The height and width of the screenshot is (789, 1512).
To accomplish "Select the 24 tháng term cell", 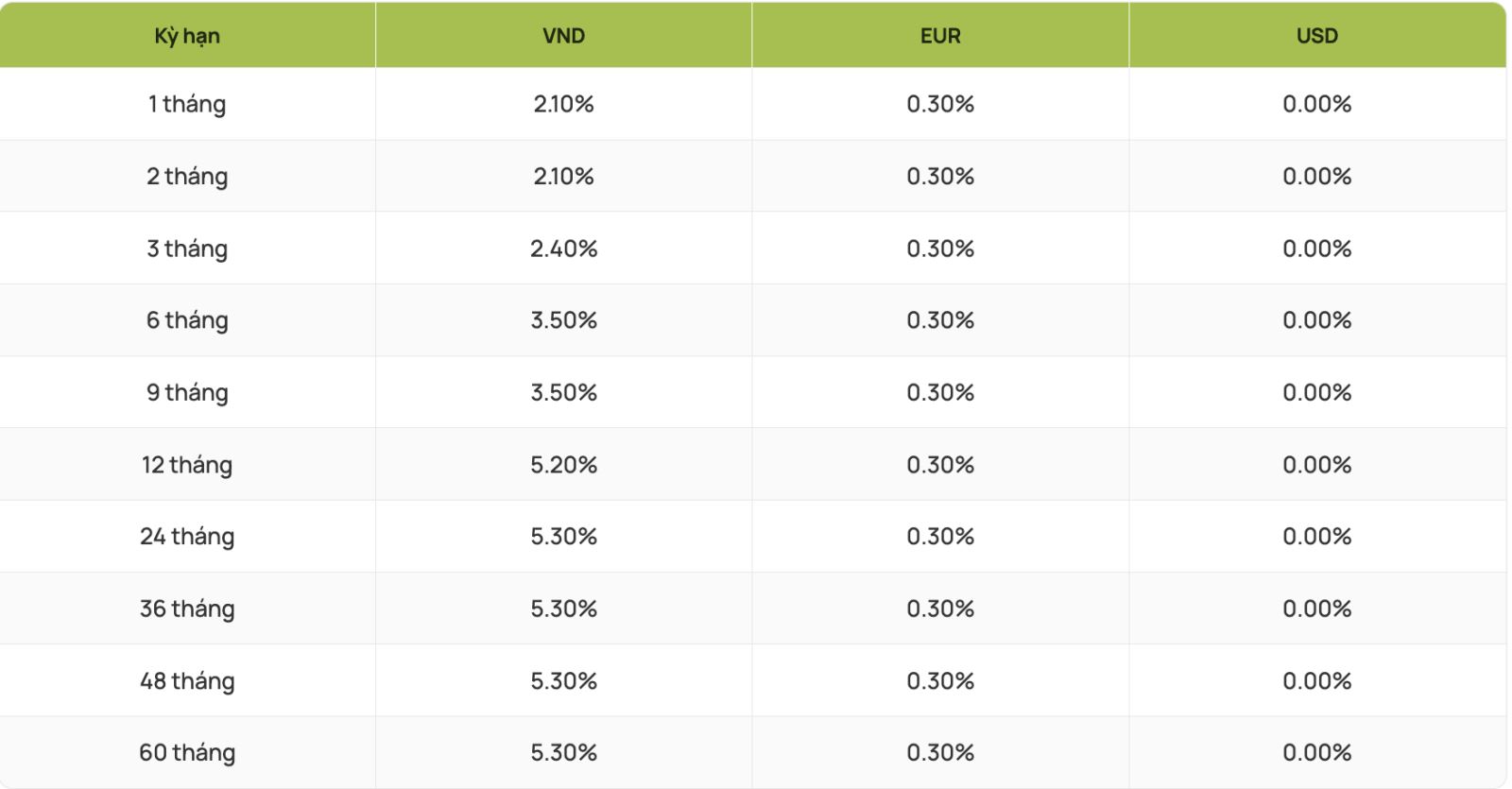I will coord(187,537).
